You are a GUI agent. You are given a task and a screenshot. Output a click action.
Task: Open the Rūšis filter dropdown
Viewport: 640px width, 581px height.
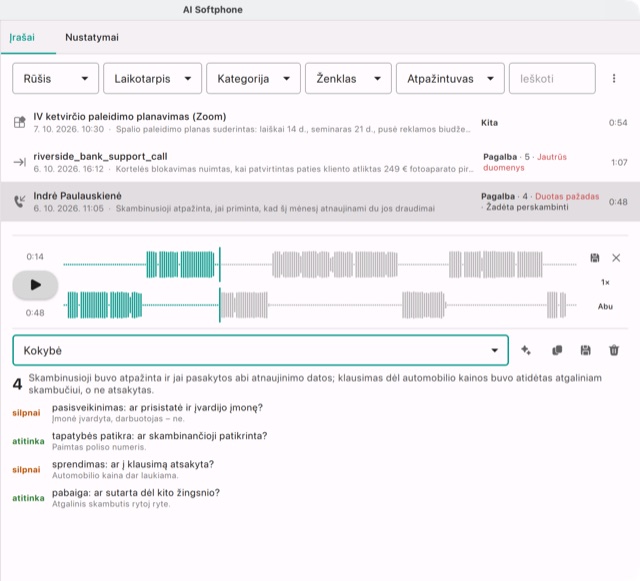56,78
